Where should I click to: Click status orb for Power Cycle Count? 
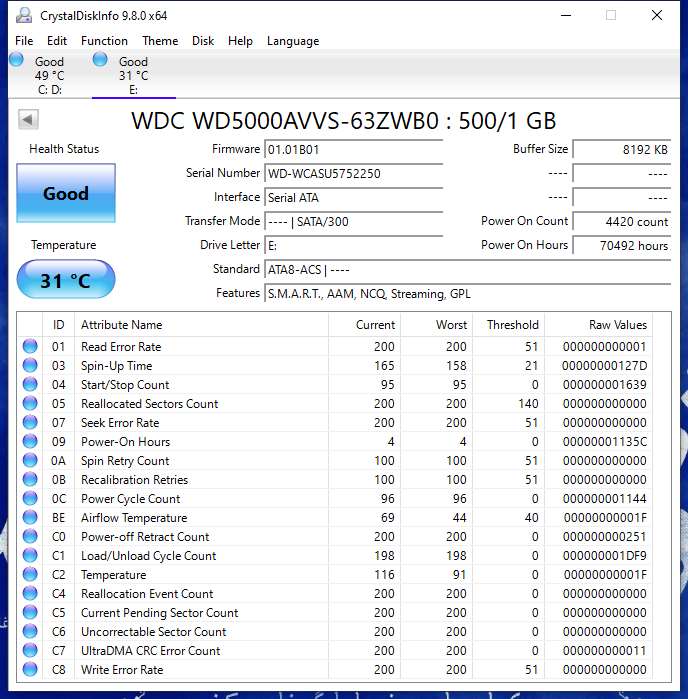tap(30, 498)
